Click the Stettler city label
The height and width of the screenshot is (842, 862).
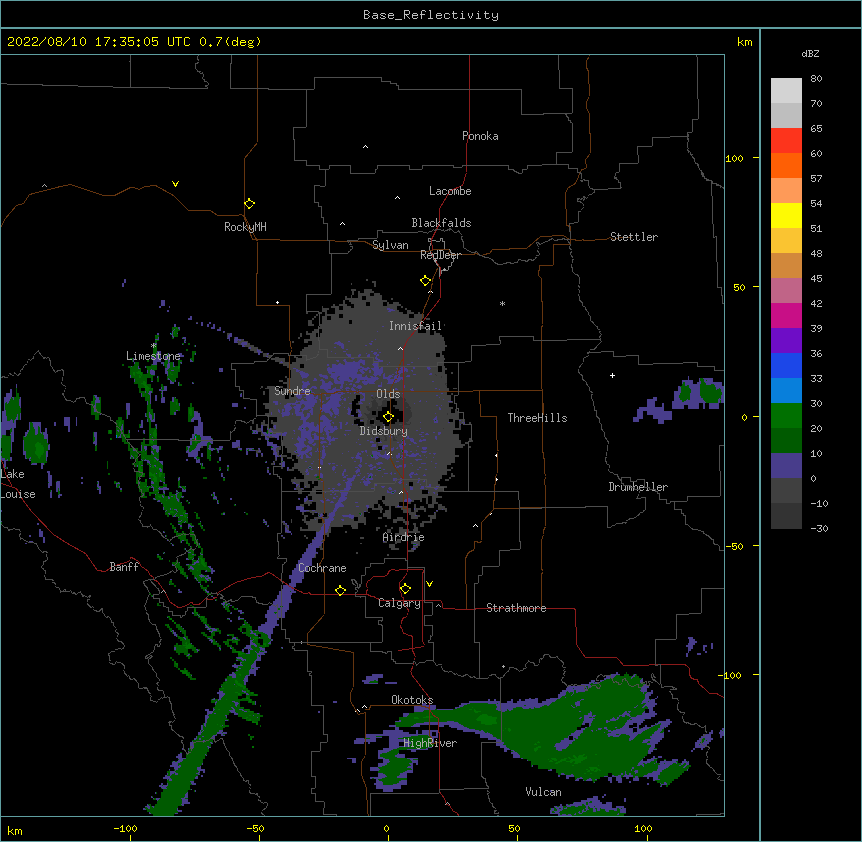point(634,237)
